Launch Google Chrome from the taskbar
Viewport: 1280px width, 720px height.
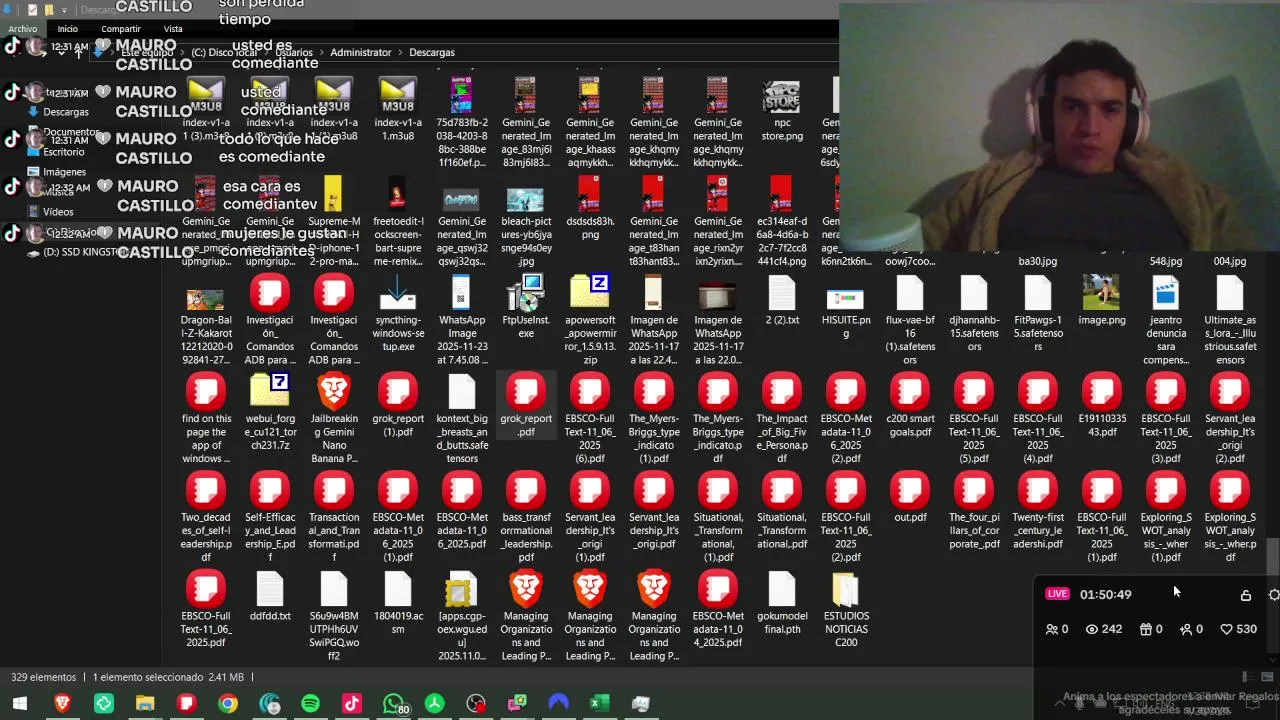tap(228, 704)
